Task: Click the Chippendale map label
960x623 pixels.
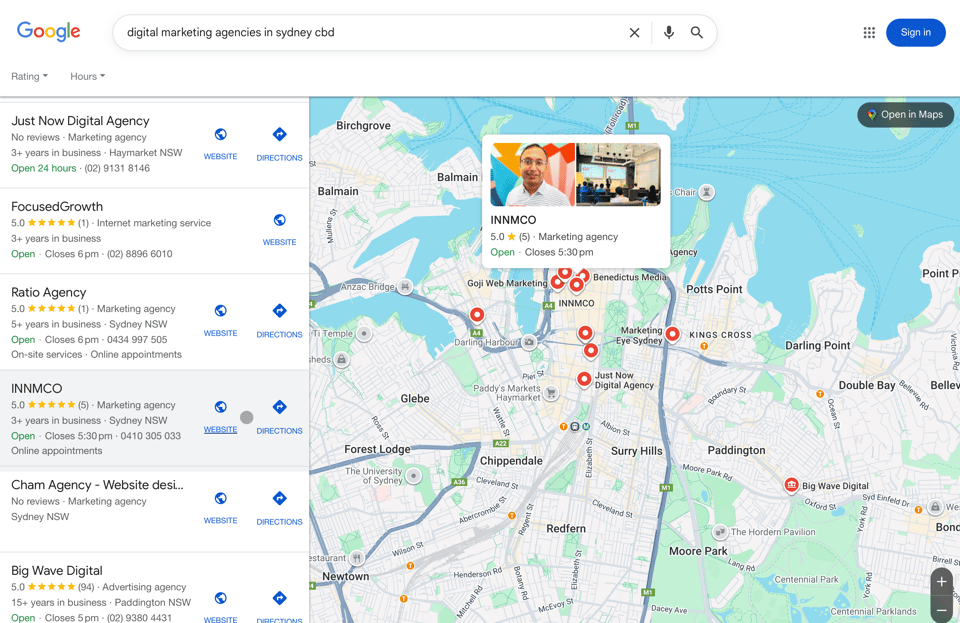Action: tap(511, 461)
